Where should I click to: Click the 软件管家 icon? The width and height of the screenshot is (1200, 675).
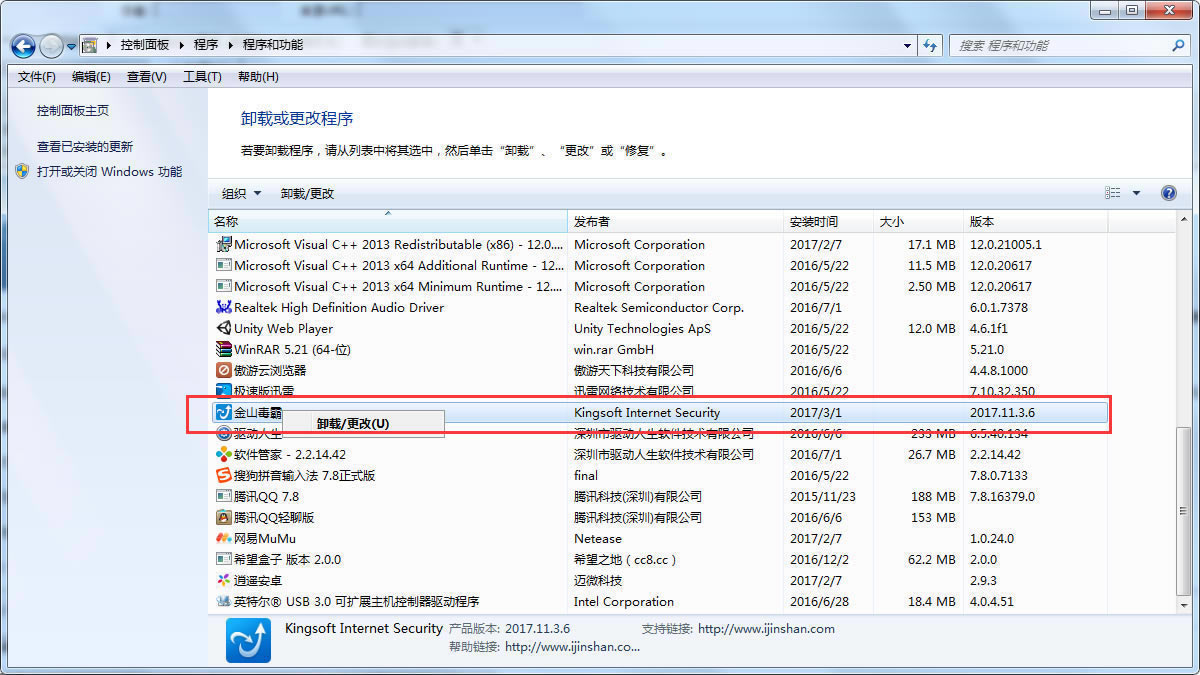tap(224, 455)
